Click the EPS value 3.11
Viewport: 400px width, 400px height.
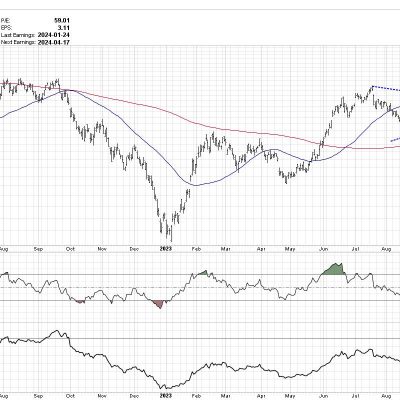point(64,28)
